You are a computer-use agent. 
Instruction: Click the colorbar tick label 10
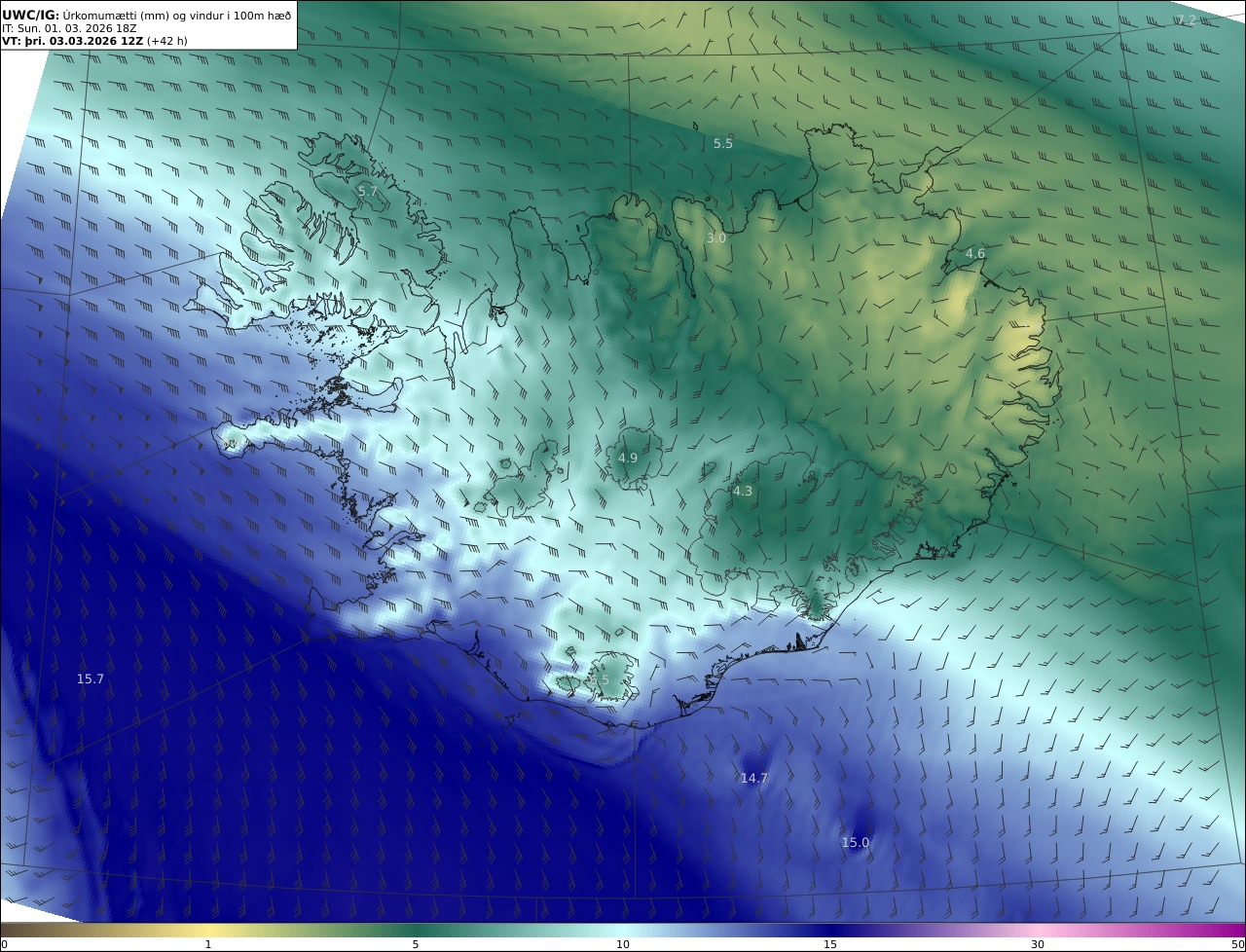pyautogui.click(x=623, y=944)
